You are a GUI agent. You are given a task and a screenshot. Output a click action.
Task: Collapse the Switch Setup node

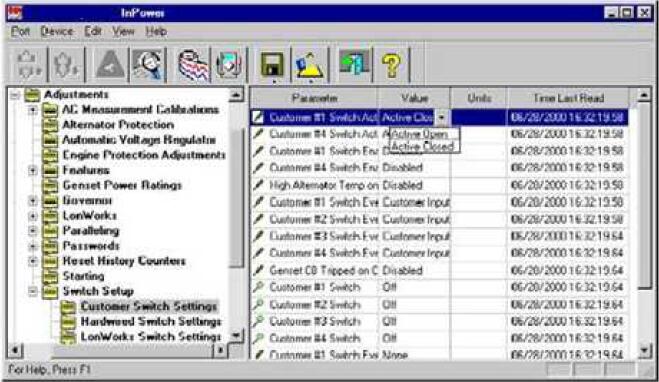click(33, 291)
